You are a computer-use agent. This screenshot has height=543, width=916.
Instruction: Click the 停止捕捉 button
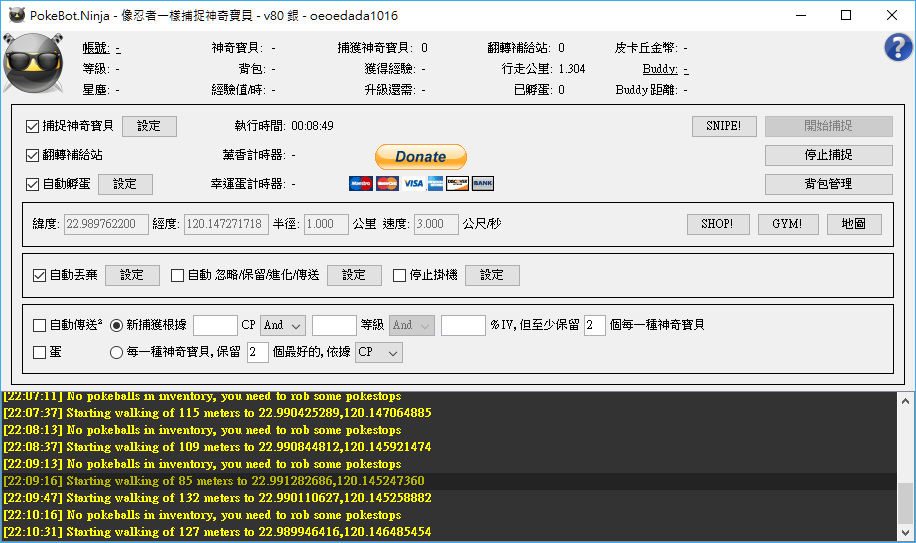[828, 155]
